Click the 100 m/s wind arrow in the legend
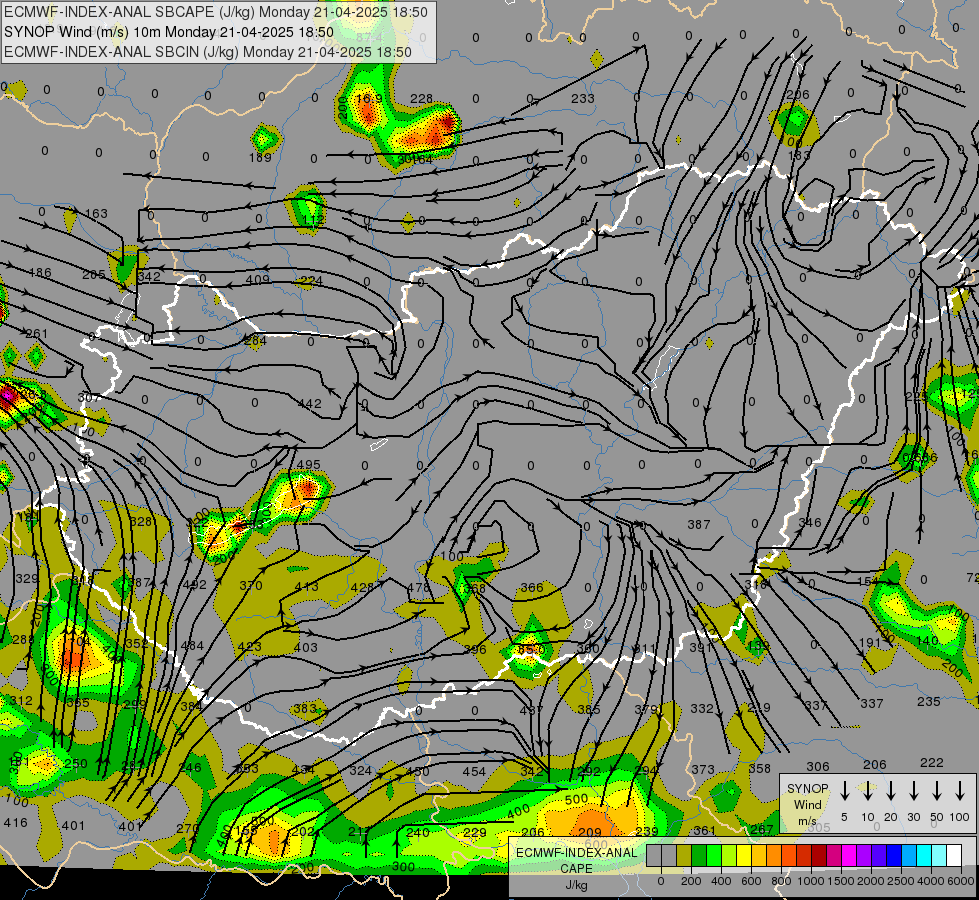The width and height of the screenshot is (979, 900). point(960,791)
